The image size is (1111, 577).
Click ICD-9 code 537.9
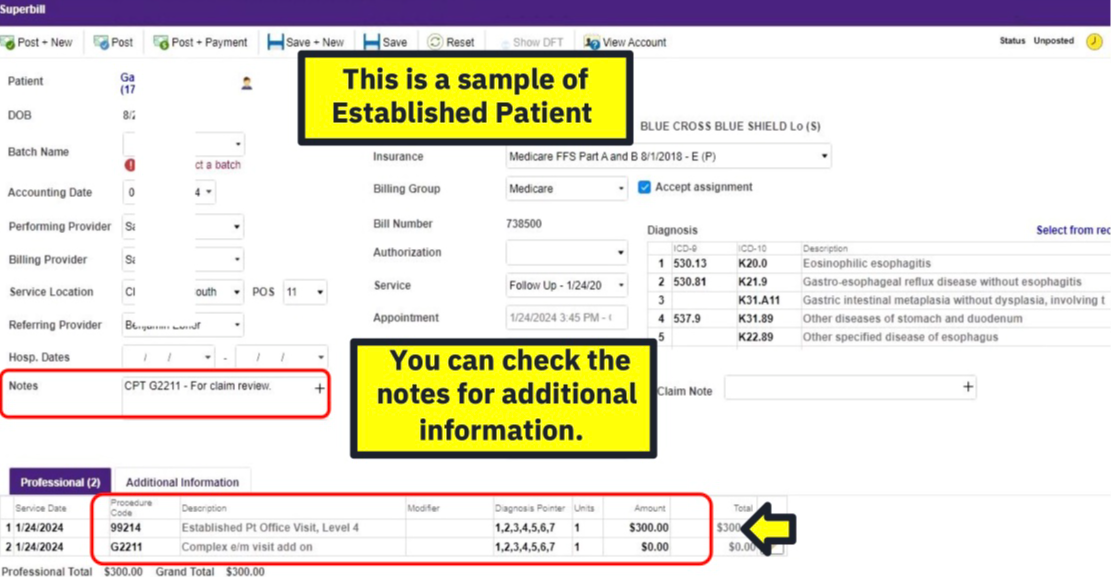pos(687,318)
